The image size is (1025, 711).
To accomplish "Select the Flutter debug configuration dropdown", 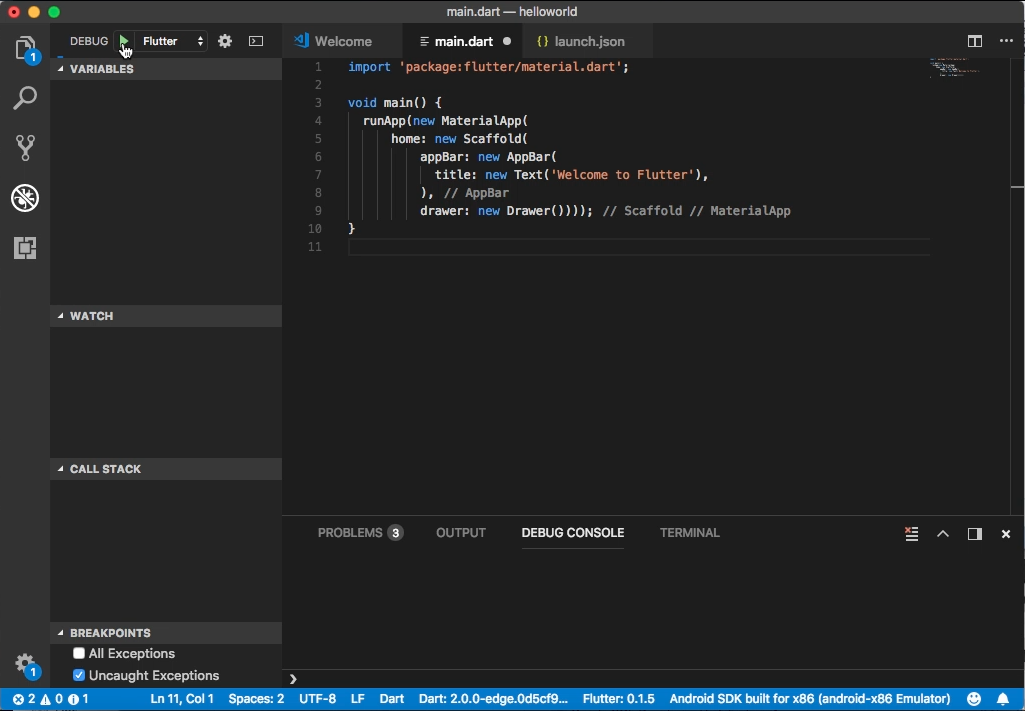I will pyautogui.click(x=173, y=41).
